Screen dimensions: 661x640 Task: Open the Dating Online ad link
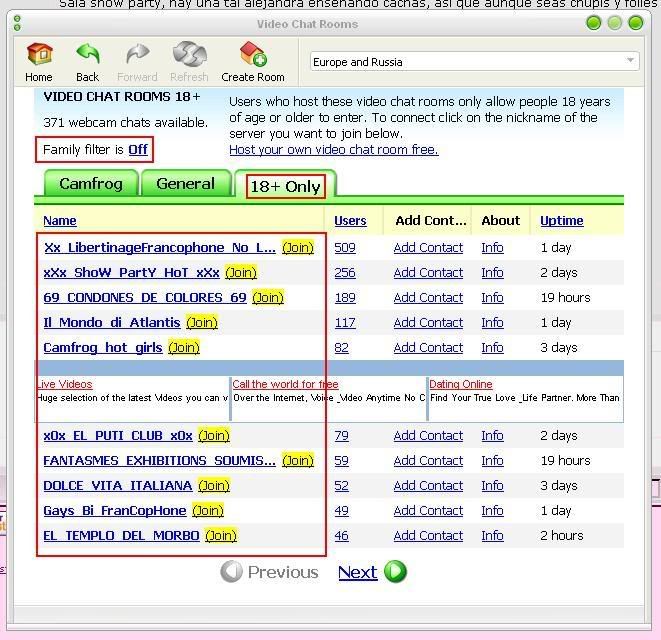(x=461, y=384)
